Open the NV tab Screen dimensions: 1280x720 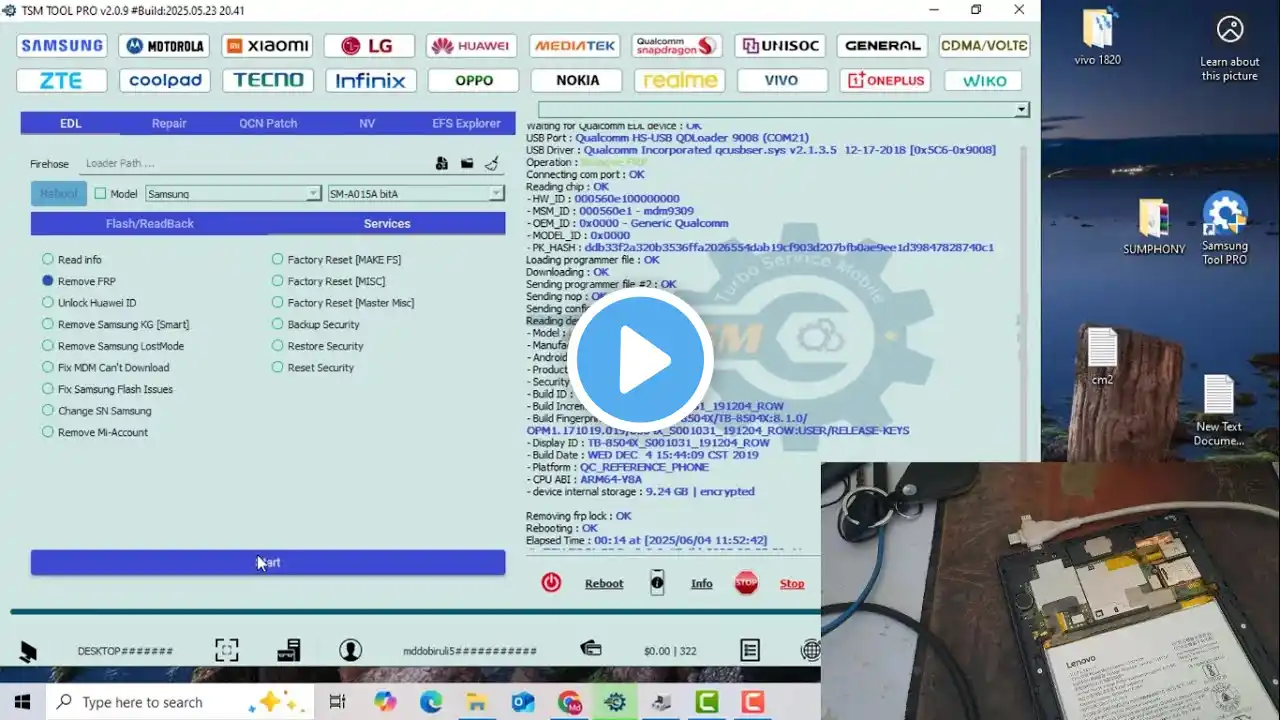coord(367,123)
